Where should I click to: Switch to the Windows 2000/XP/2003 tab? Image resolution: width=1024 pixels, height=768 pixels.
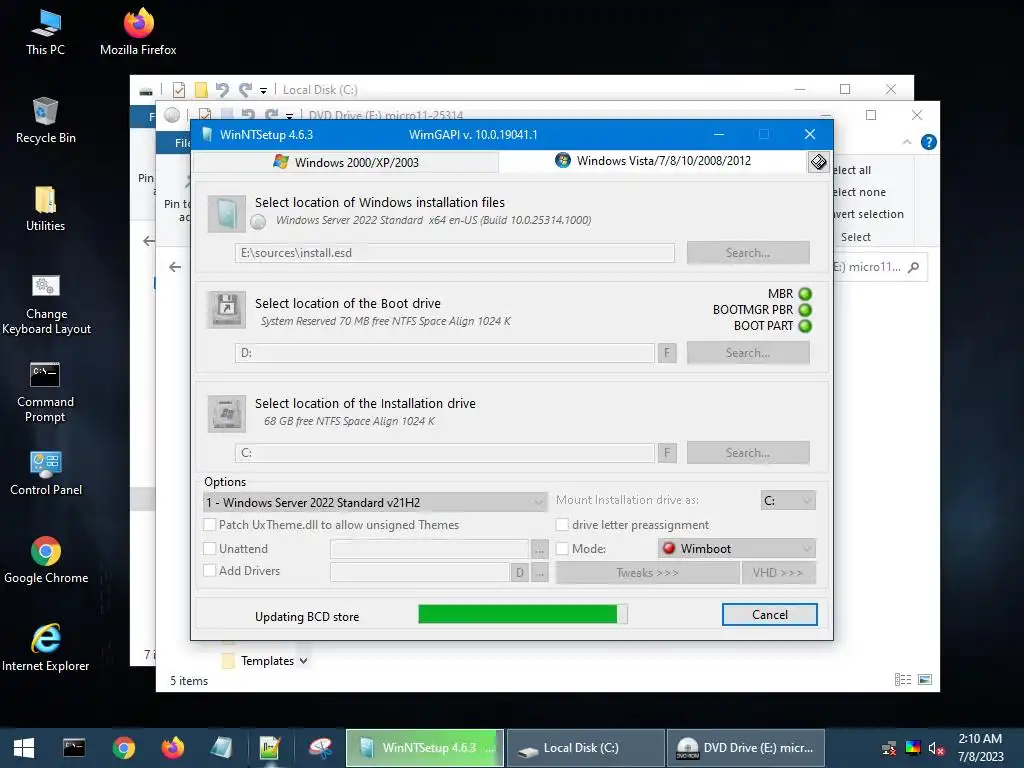[x=346, y=162]
